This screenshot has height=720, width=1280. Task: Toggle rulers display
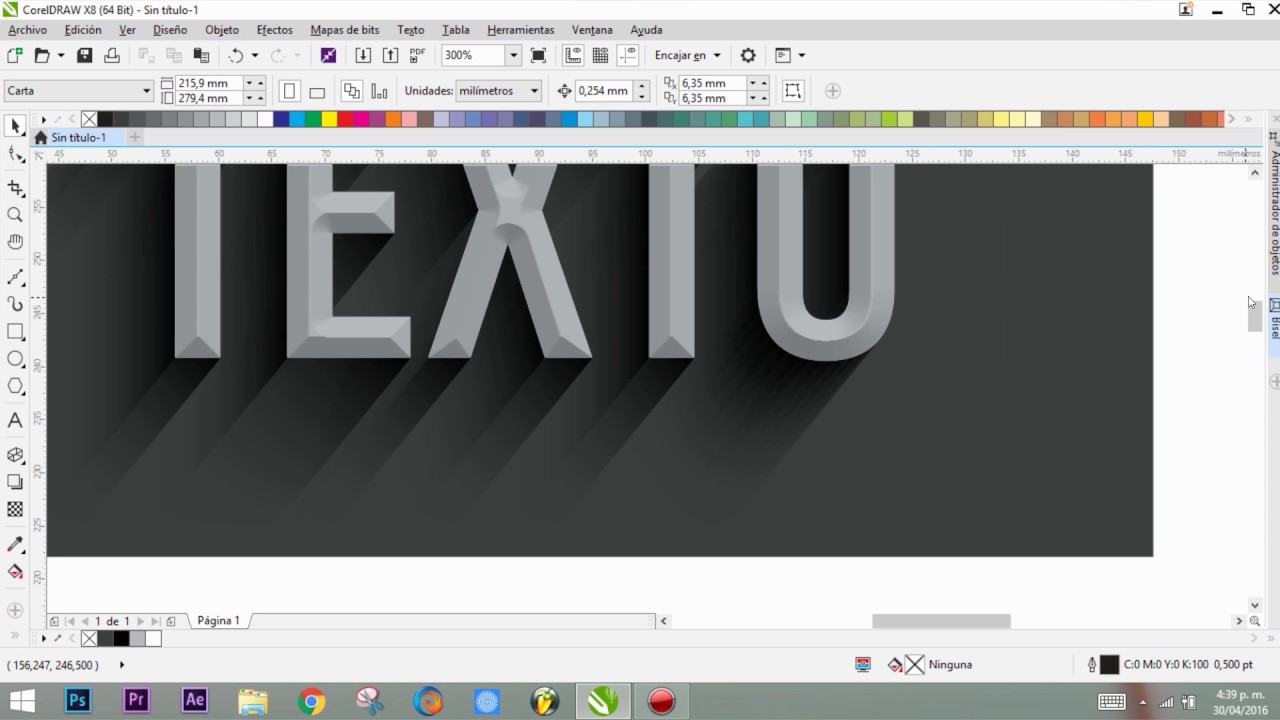pos(573,56)
